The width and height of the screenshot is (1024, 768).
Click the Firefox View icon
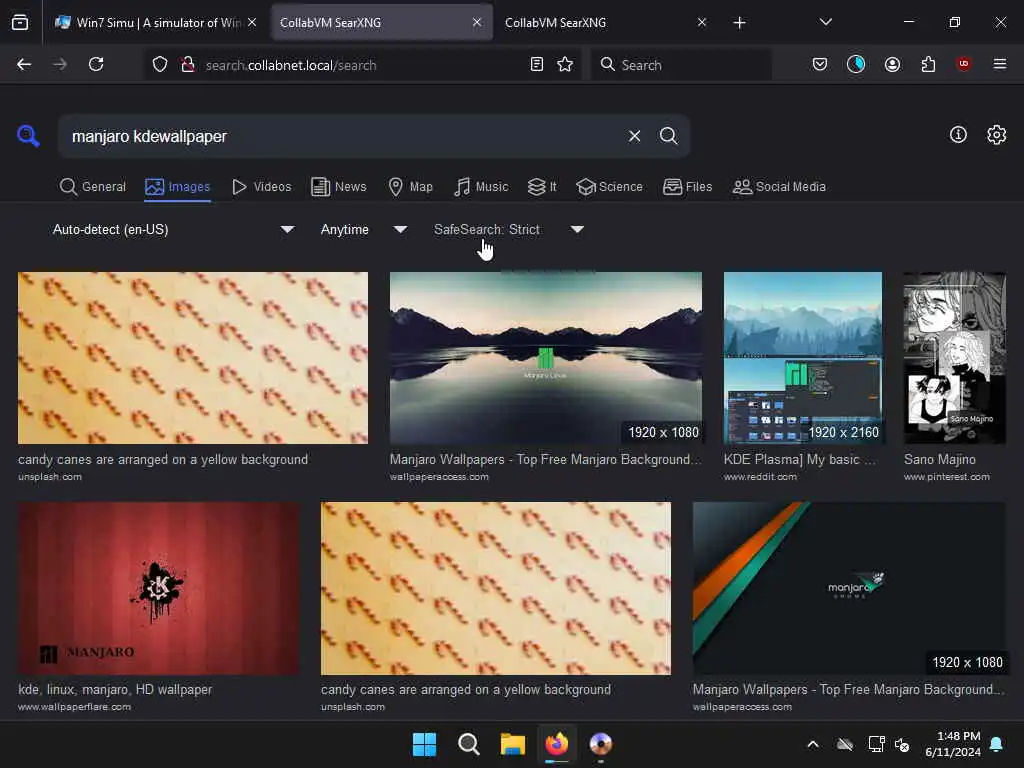click(20, 23)
